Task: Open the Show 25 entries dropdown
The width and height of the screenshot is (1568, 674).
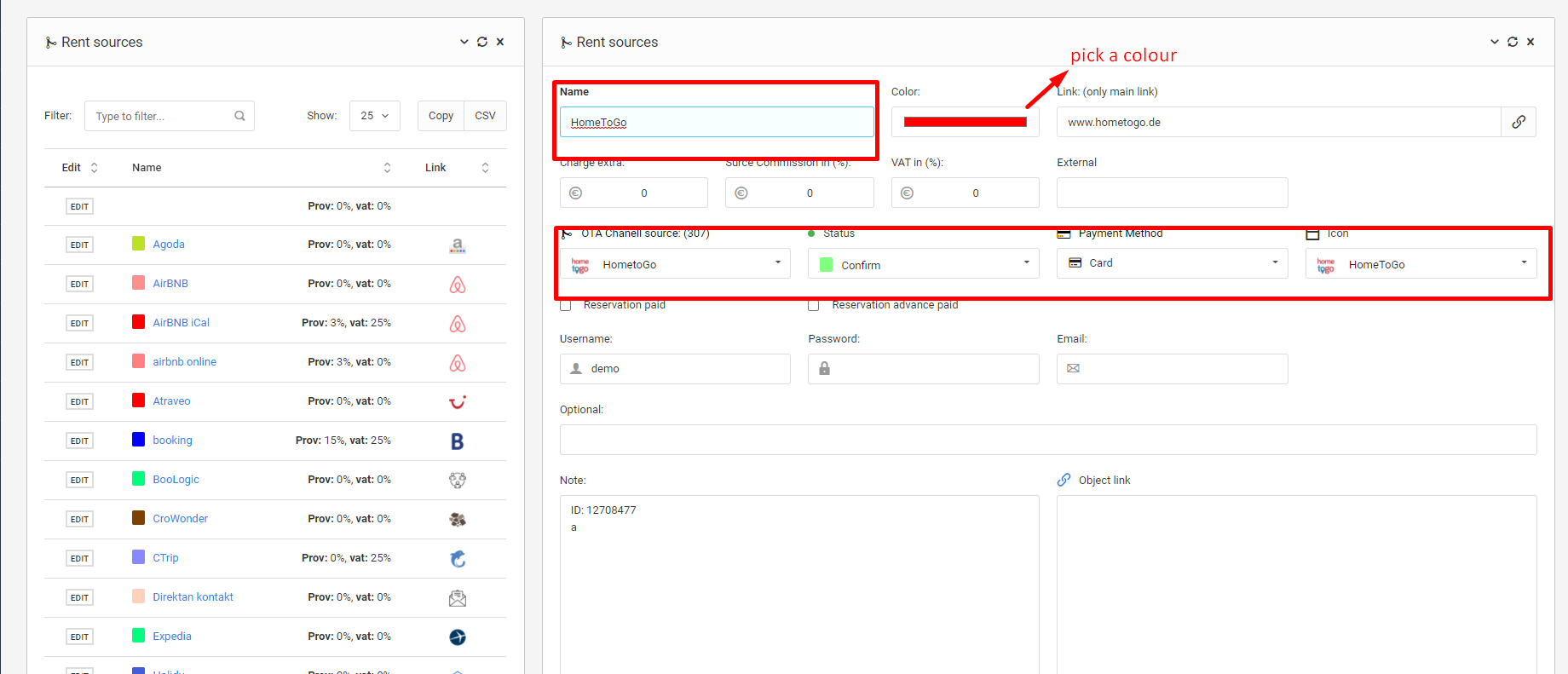Action: (x=375, y=116)
